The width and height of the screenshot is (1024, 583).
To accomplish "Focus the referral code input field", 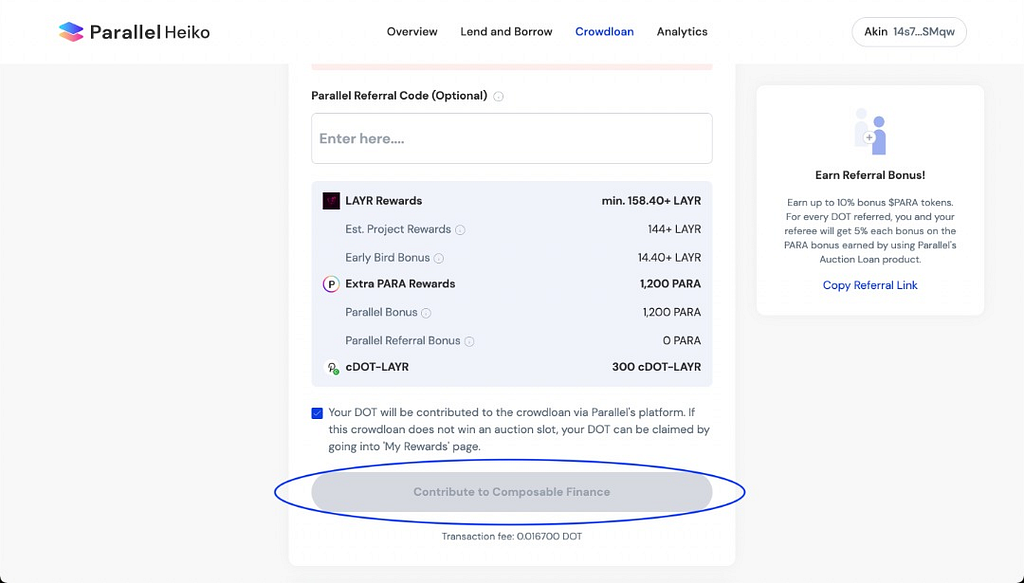I will coord(512,138).
